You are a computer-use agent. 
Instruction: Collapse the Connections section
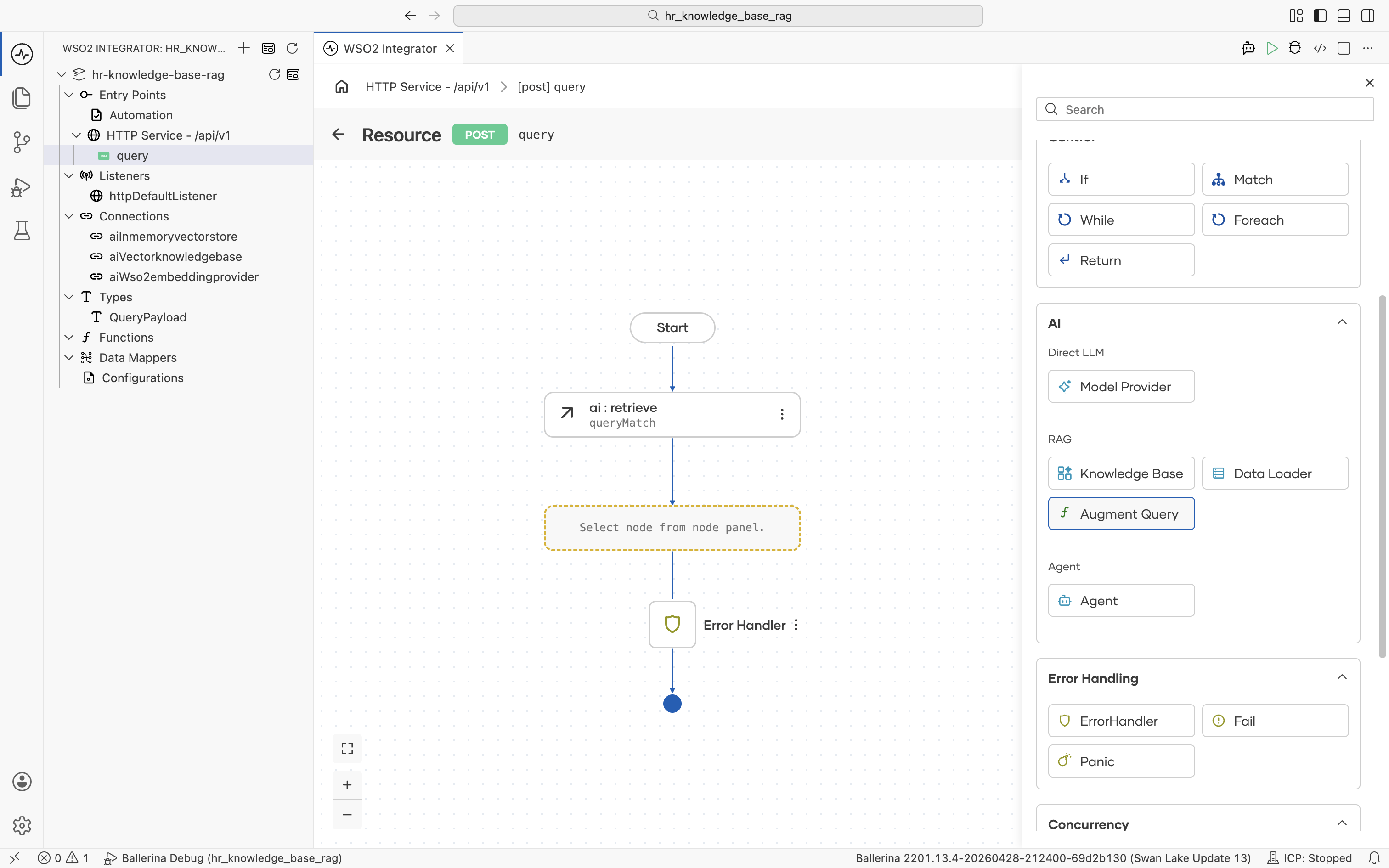pos(69,216)
